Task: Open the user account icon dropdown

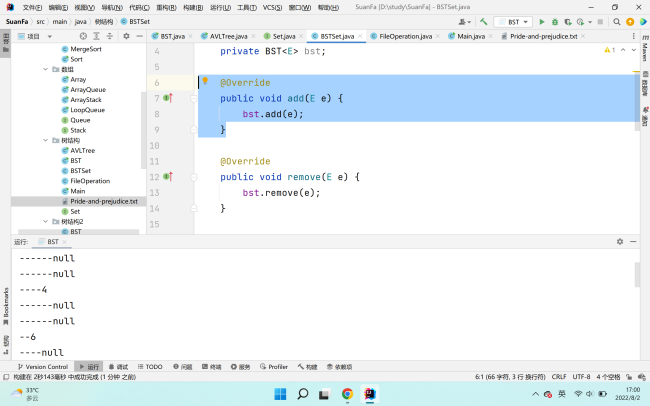Action: [x=464, y=22]
